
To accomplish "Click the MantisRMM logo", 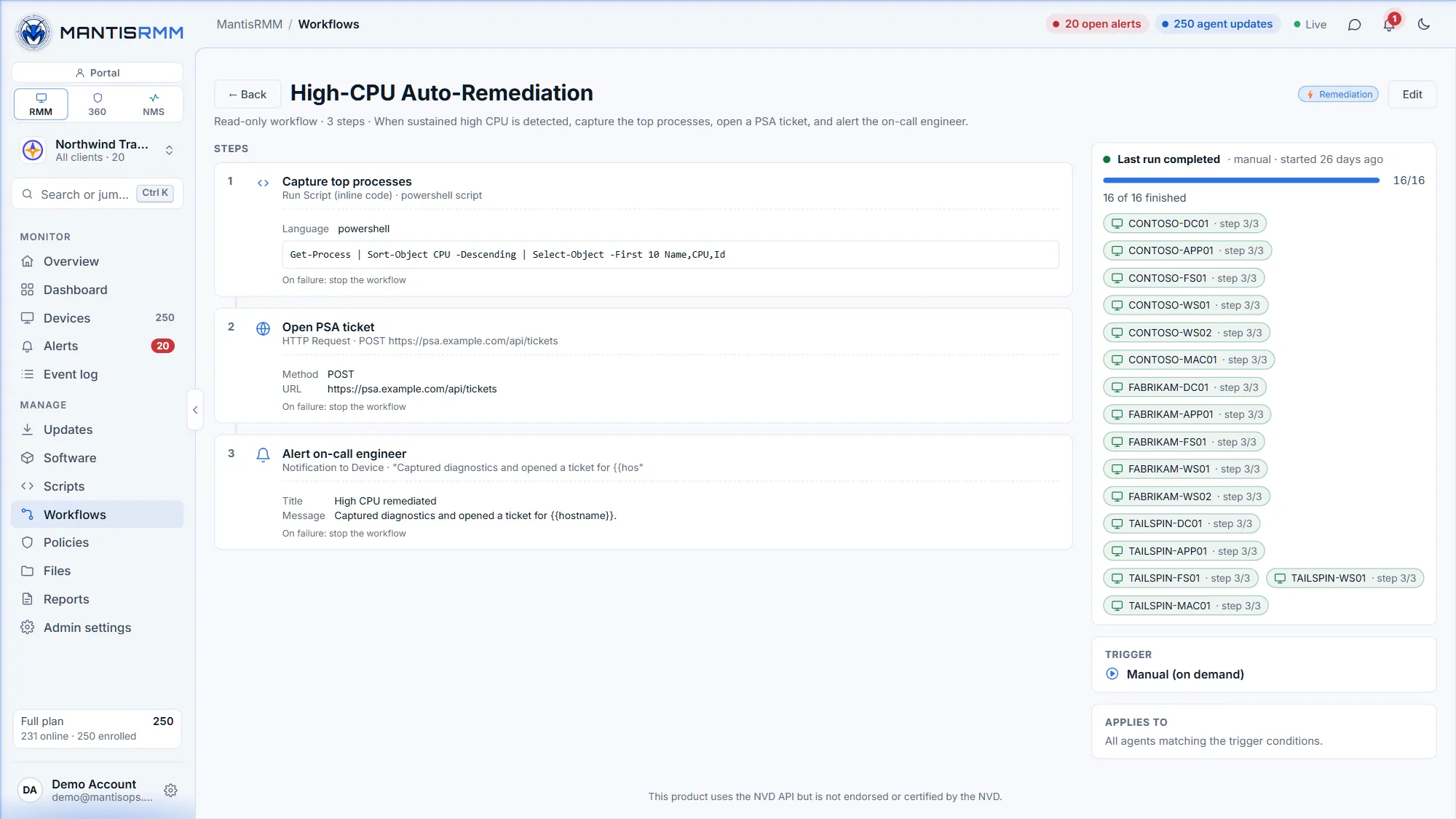I will (98, 32).
